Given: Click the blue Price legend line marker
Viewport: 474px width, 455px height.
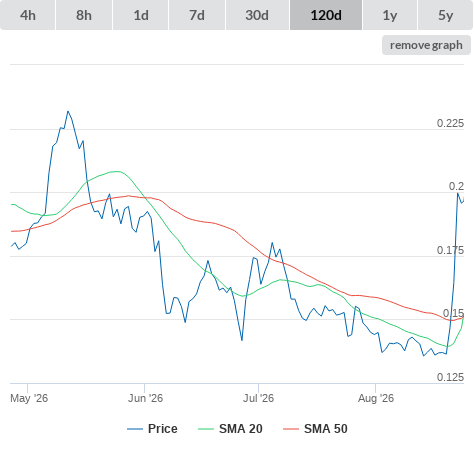Looking at the screenshot, I should tap(135, 429).
